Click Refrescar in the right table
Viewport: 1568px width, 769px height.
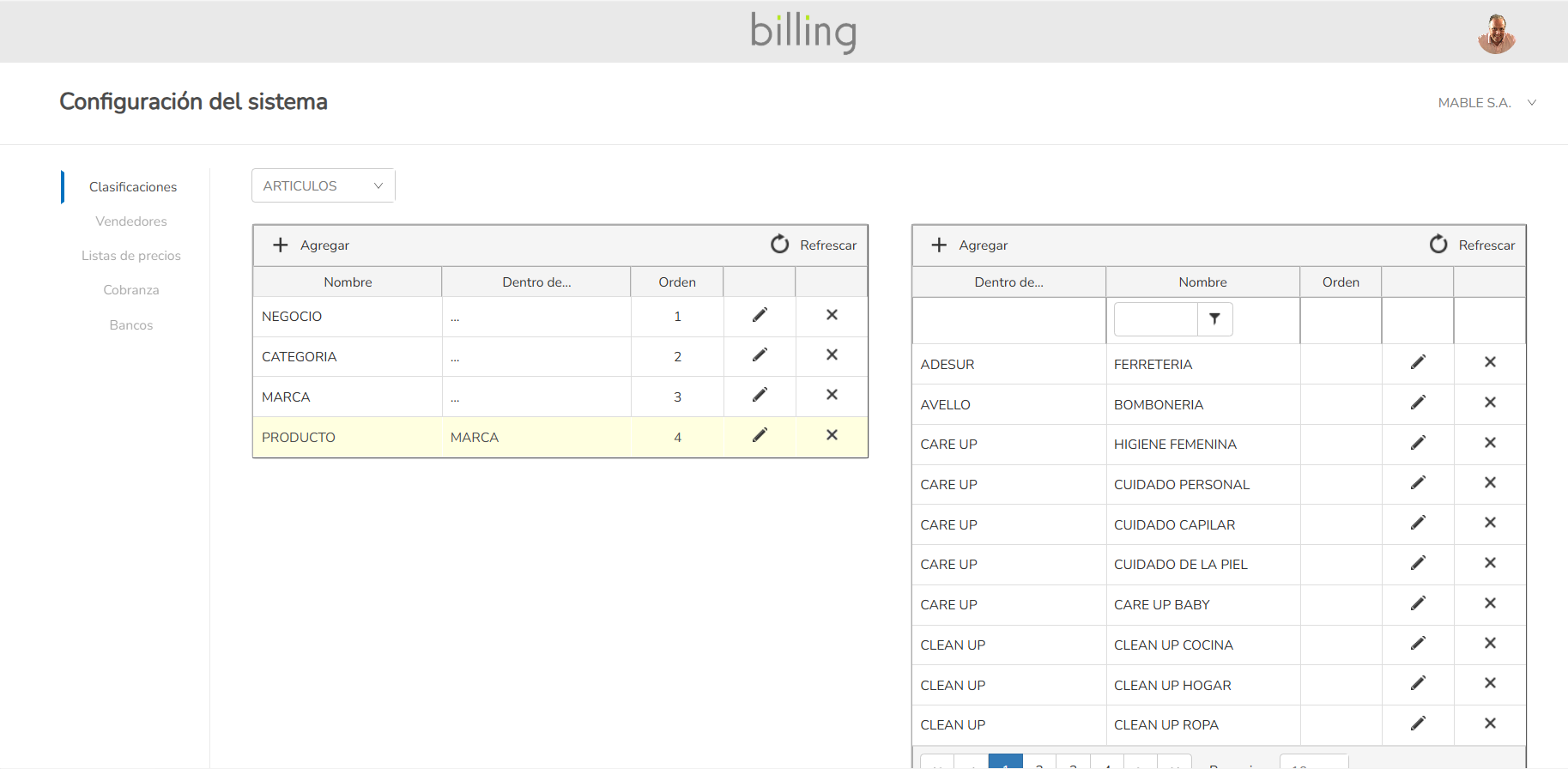click(1473, 245)
